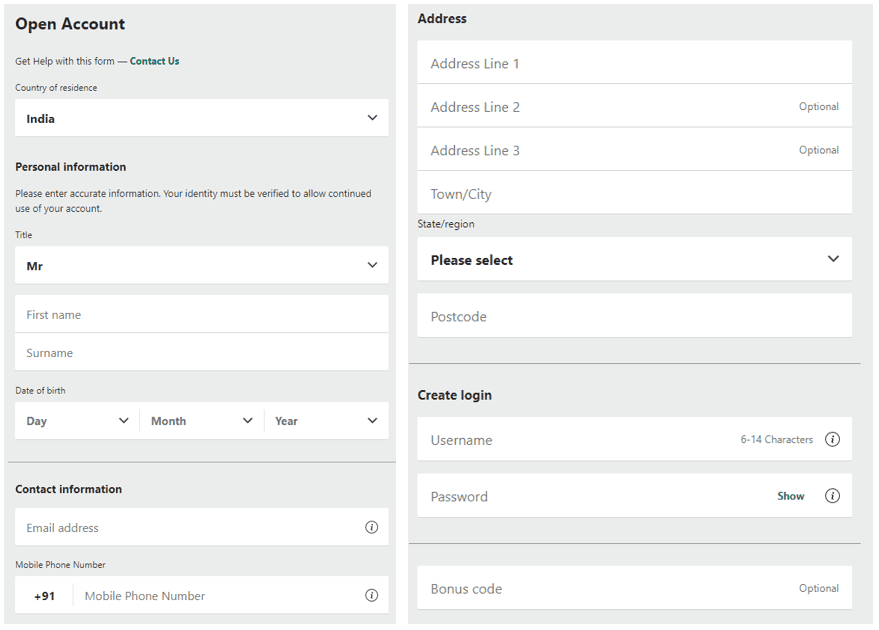
Task: Open the Contact Us link
Action: tap(154, 60)
